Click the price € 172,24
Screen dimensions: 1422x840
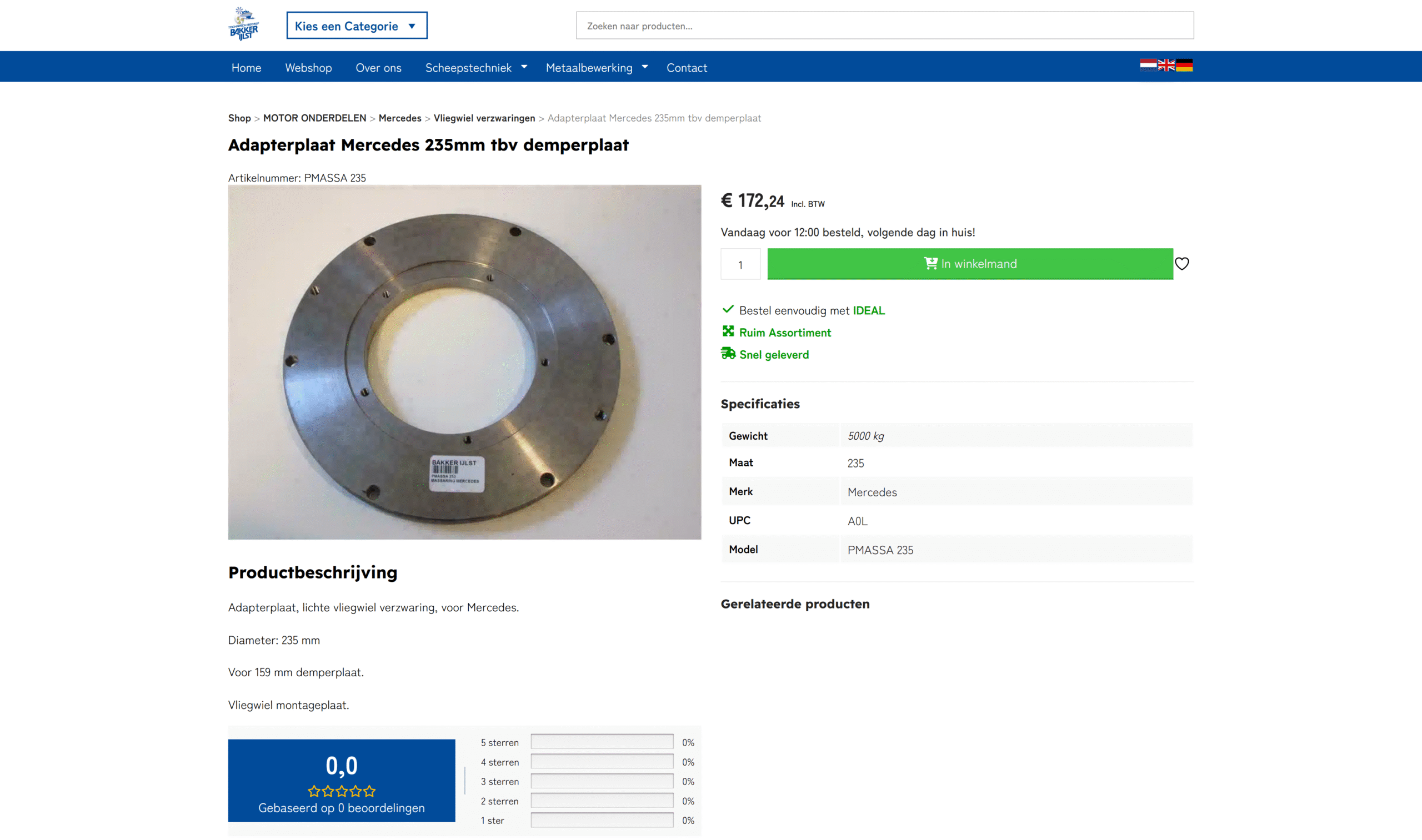753,200
